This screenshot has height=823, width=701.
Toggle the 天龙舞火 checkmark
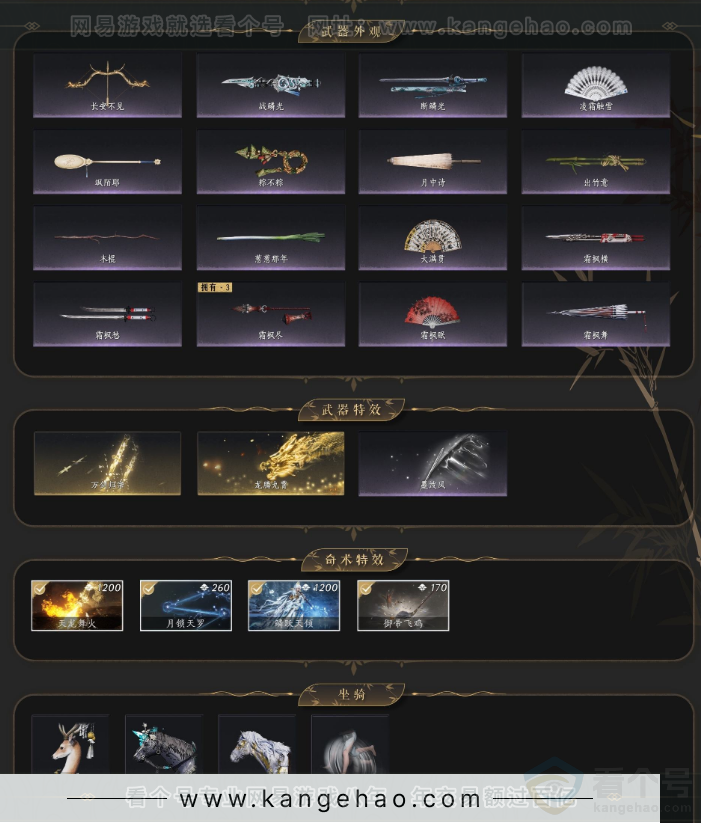pyautogui.click(x=40, y=589)
